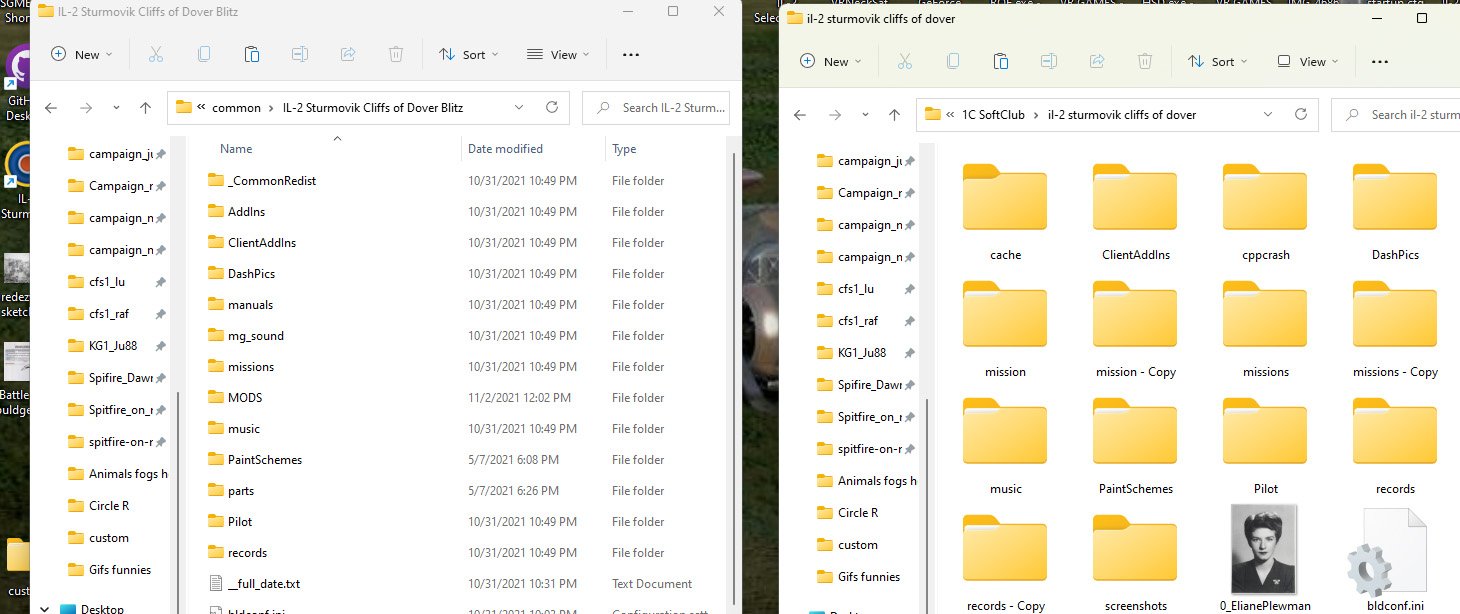Viewport: 1460px width, 614px height.
Task: Open the See more ellipsis in left Explorer toolbar
Action: click(631, 55)
